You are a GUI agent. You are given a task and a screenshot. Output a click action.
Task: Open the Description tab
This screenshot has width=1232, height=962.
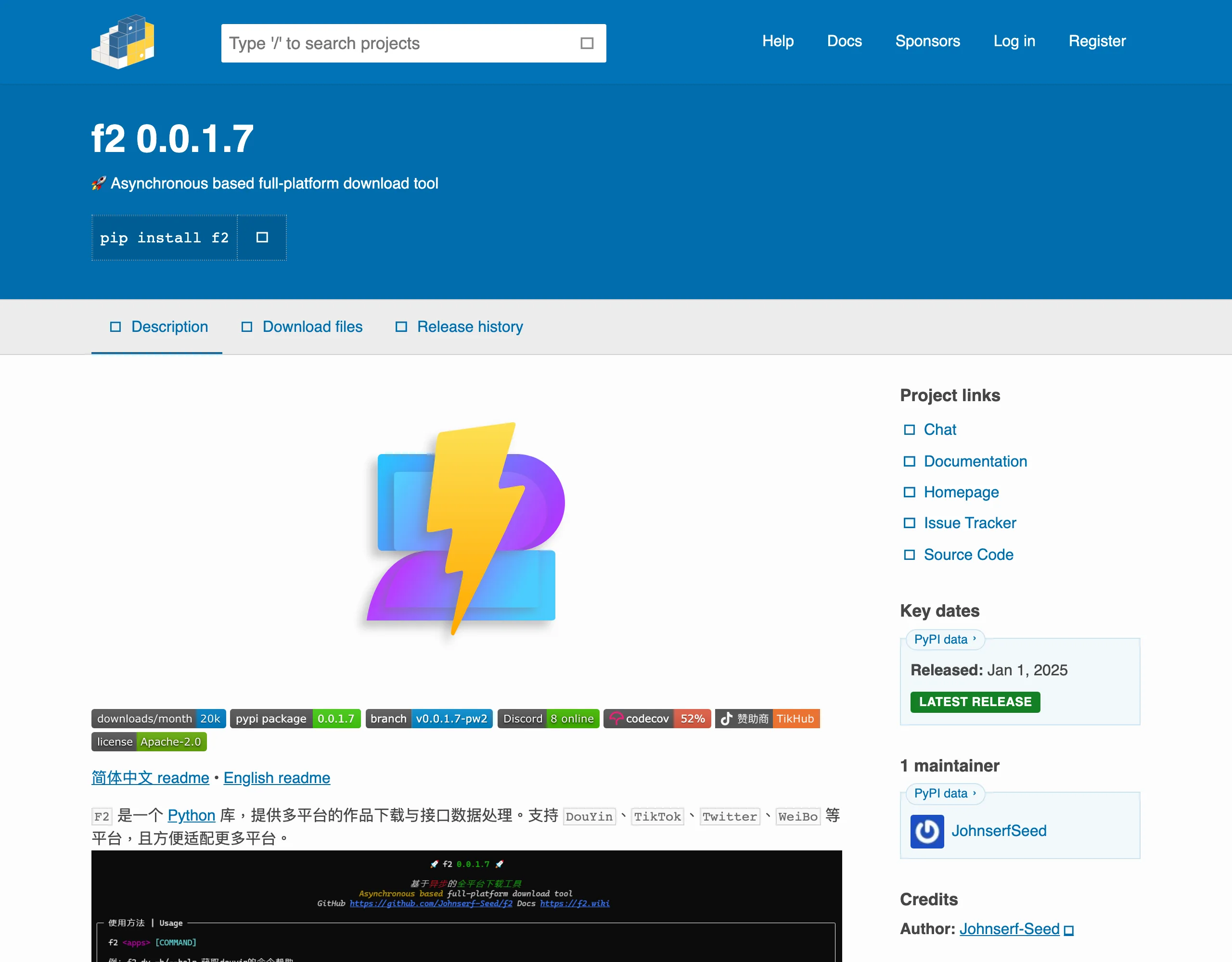tap(157, 327)
